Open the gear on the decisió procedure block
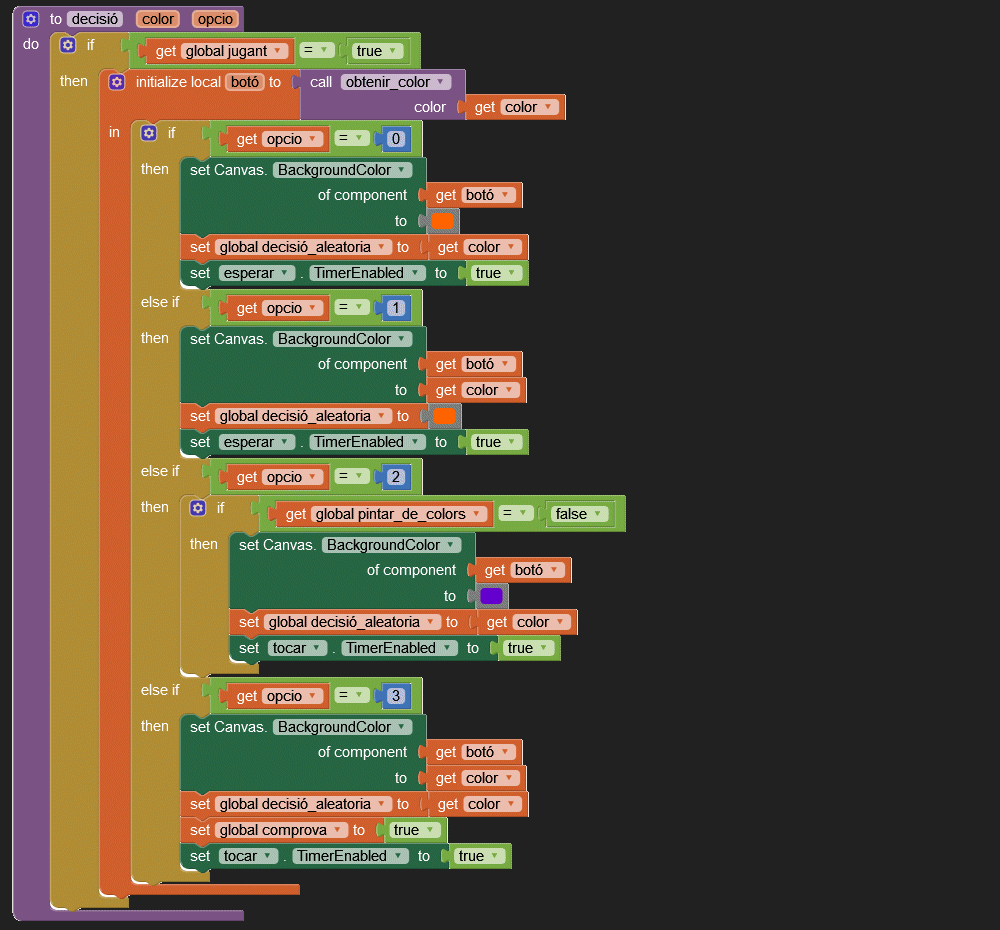 (x=30, y=19)
